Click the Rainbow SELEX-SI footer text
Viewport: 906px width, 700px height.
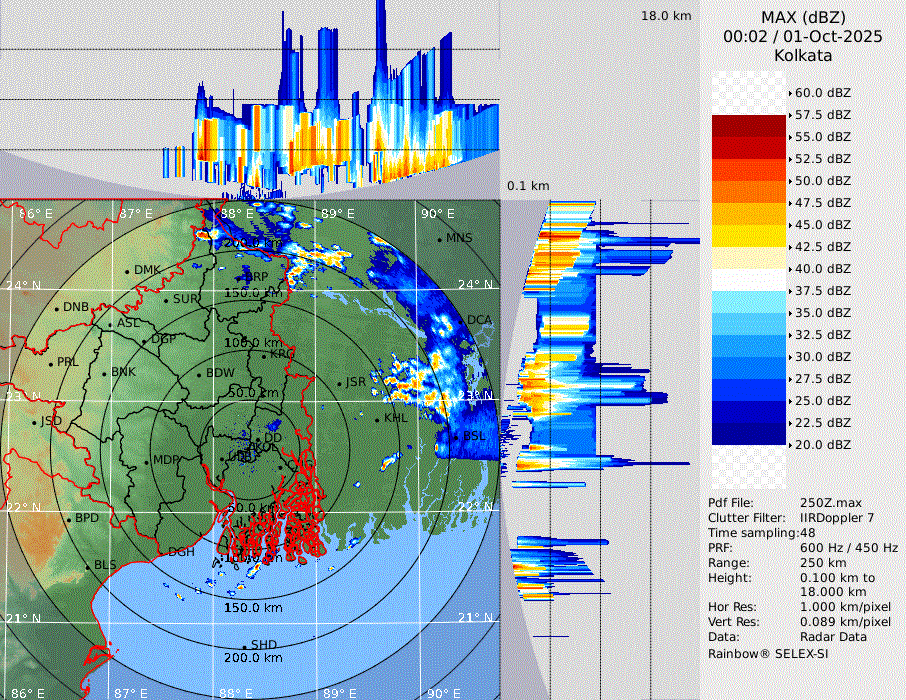tap(768, 653)
